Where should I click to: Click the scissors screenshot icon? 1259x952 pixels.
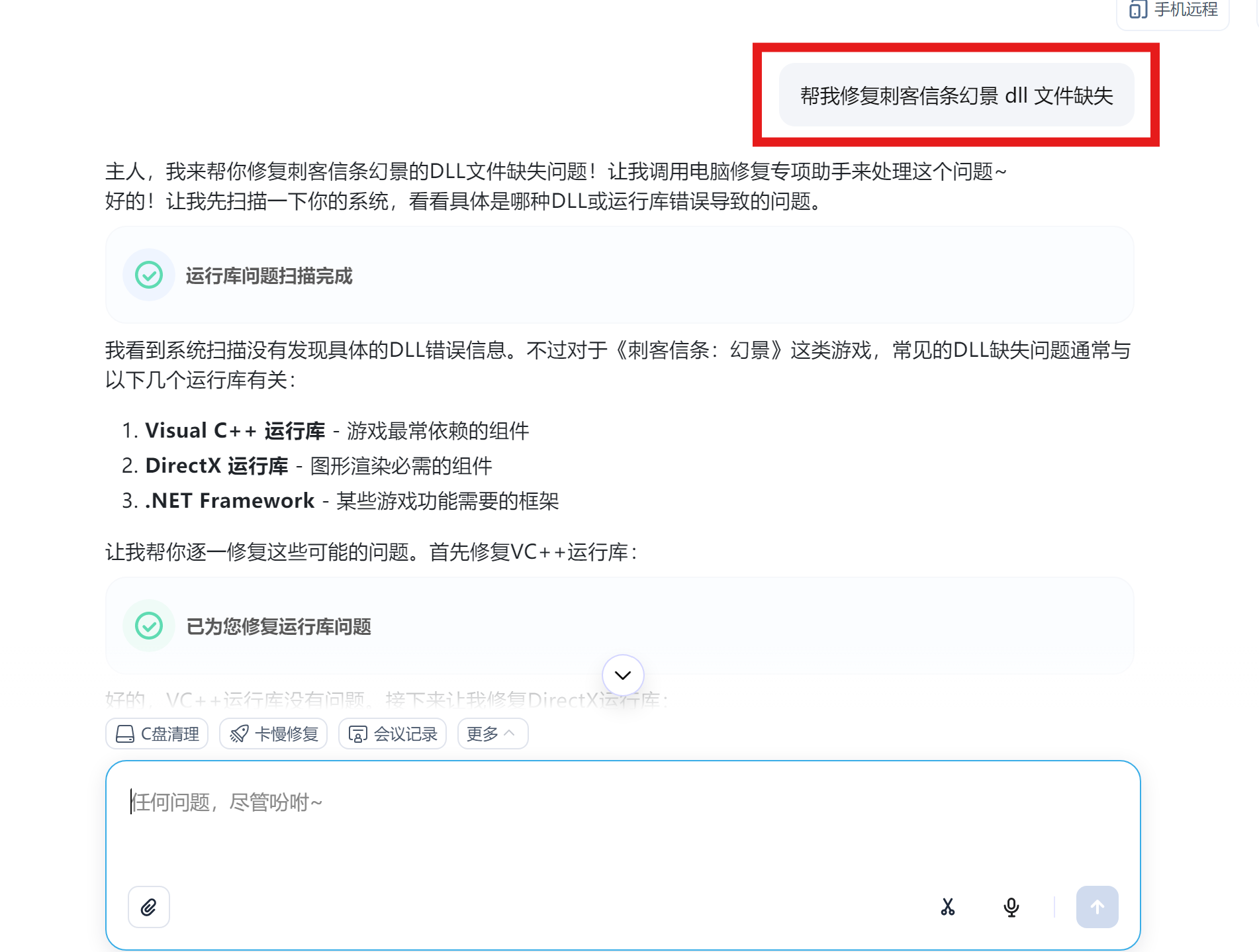[947, 907]
